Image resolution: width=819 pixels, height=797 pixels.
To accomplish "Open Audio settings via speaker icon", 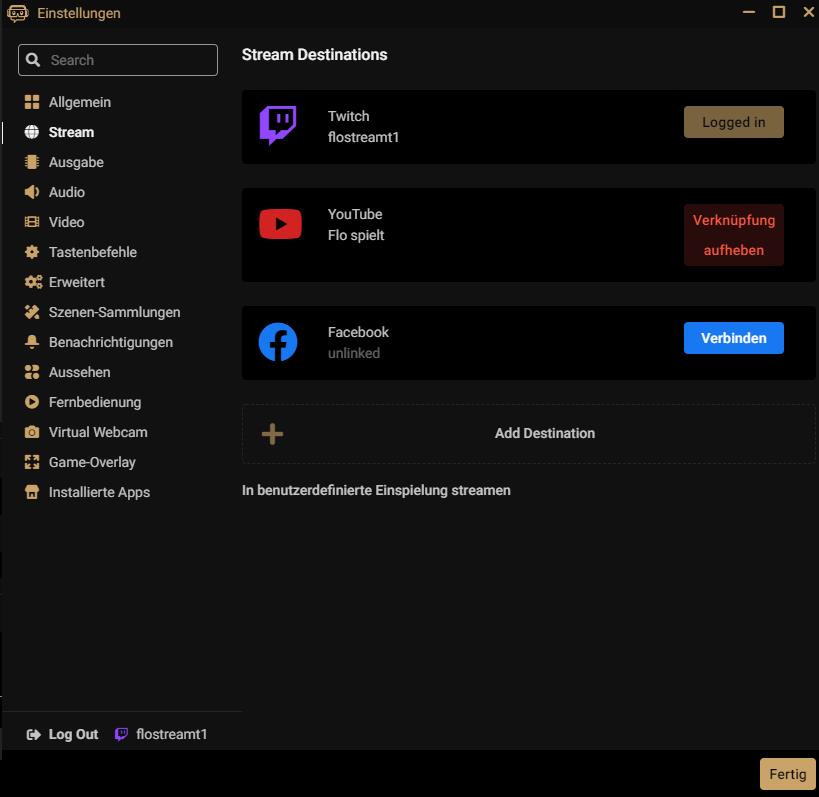I will [32, 192].
